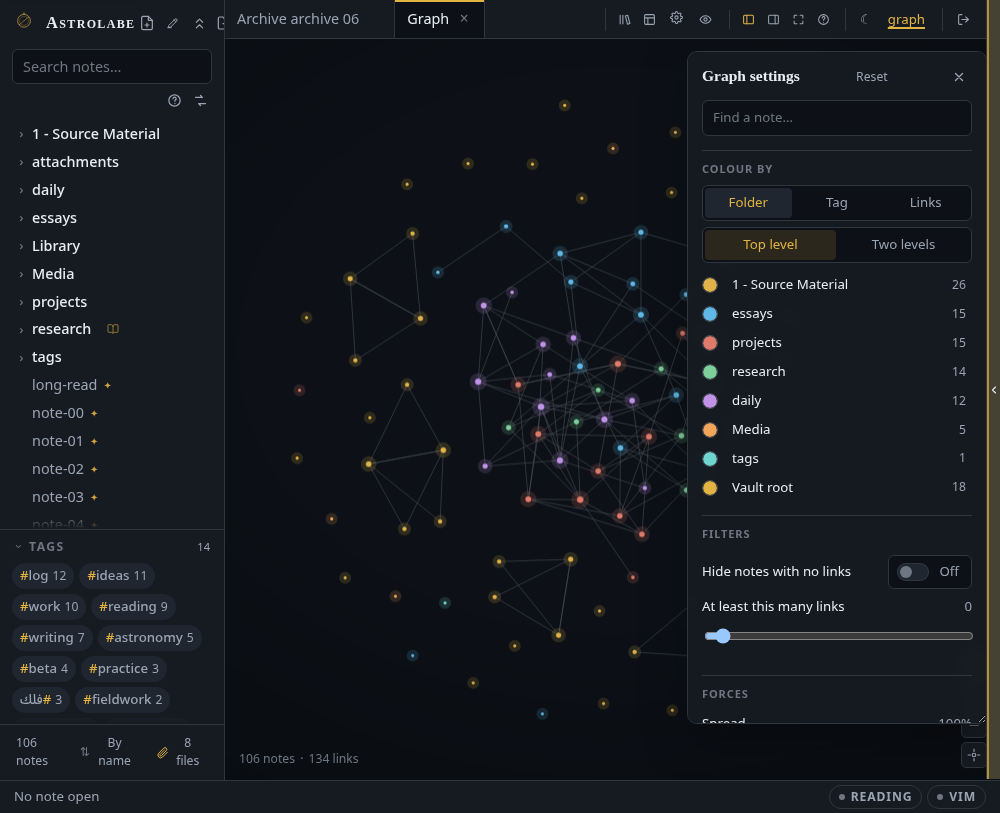Image resolution: width=1000 pixels, height=813 pixels.
Task: Collapse all folders with the double-chevron icon
Action: pyautogui.click(x=200, y=24)
